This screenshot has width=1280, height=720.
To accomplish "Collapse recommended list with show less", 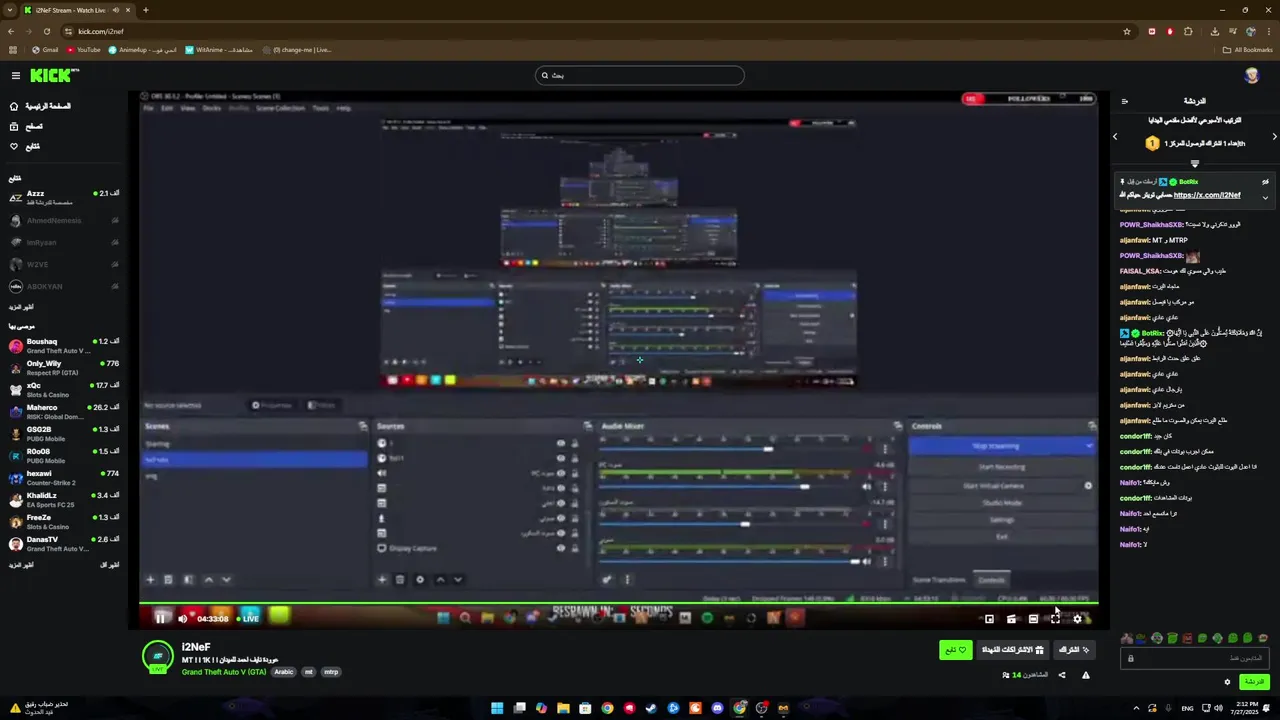I will (x=110, y=565).
